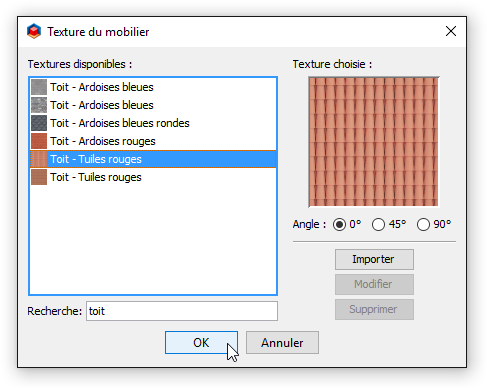Pick the dark Ardoises bleues rondes texture icon
The width and height of the screenshot is (487, 388).
click(x=39, y=123)
